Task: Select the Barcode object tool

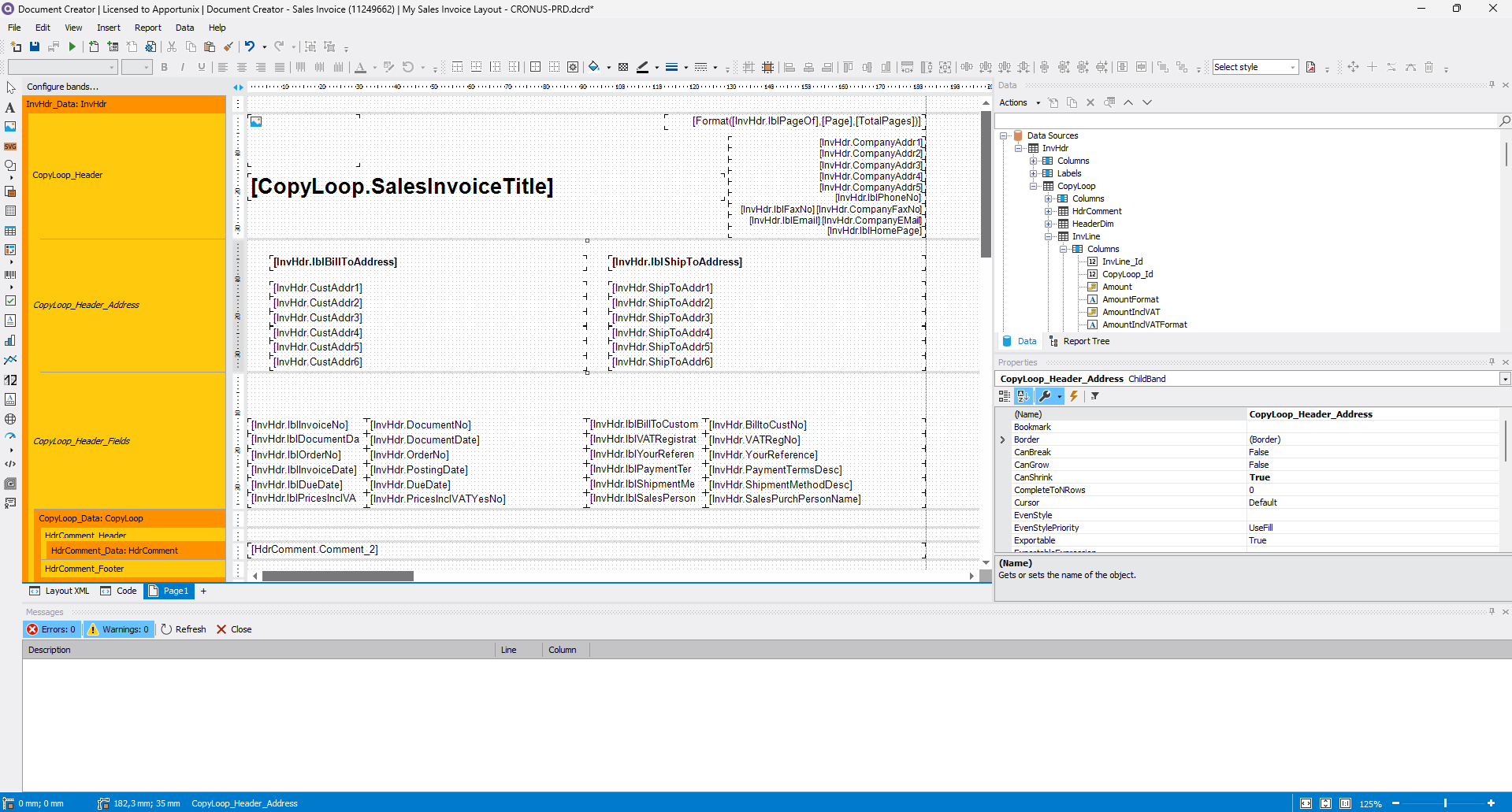Action: (x=10, y=274)
